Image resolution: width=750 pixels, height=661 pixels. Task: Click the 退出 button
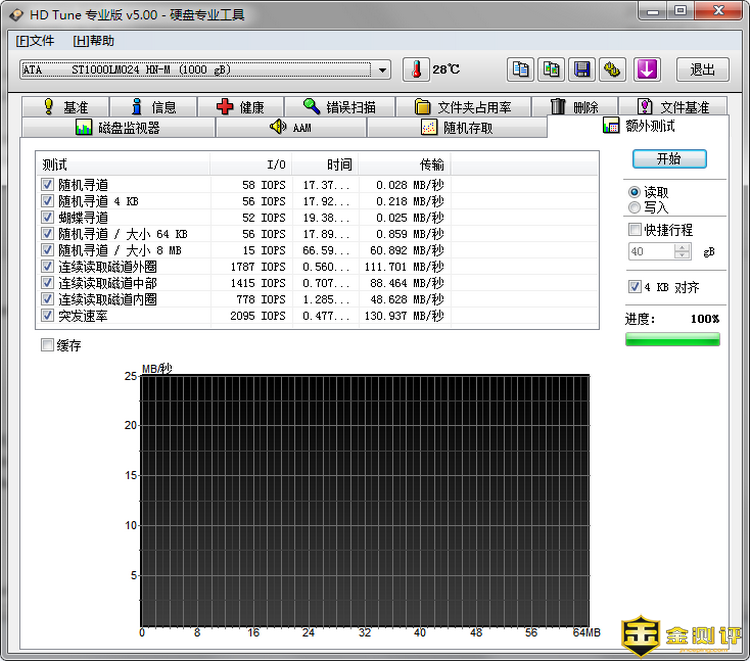(703, 69)
